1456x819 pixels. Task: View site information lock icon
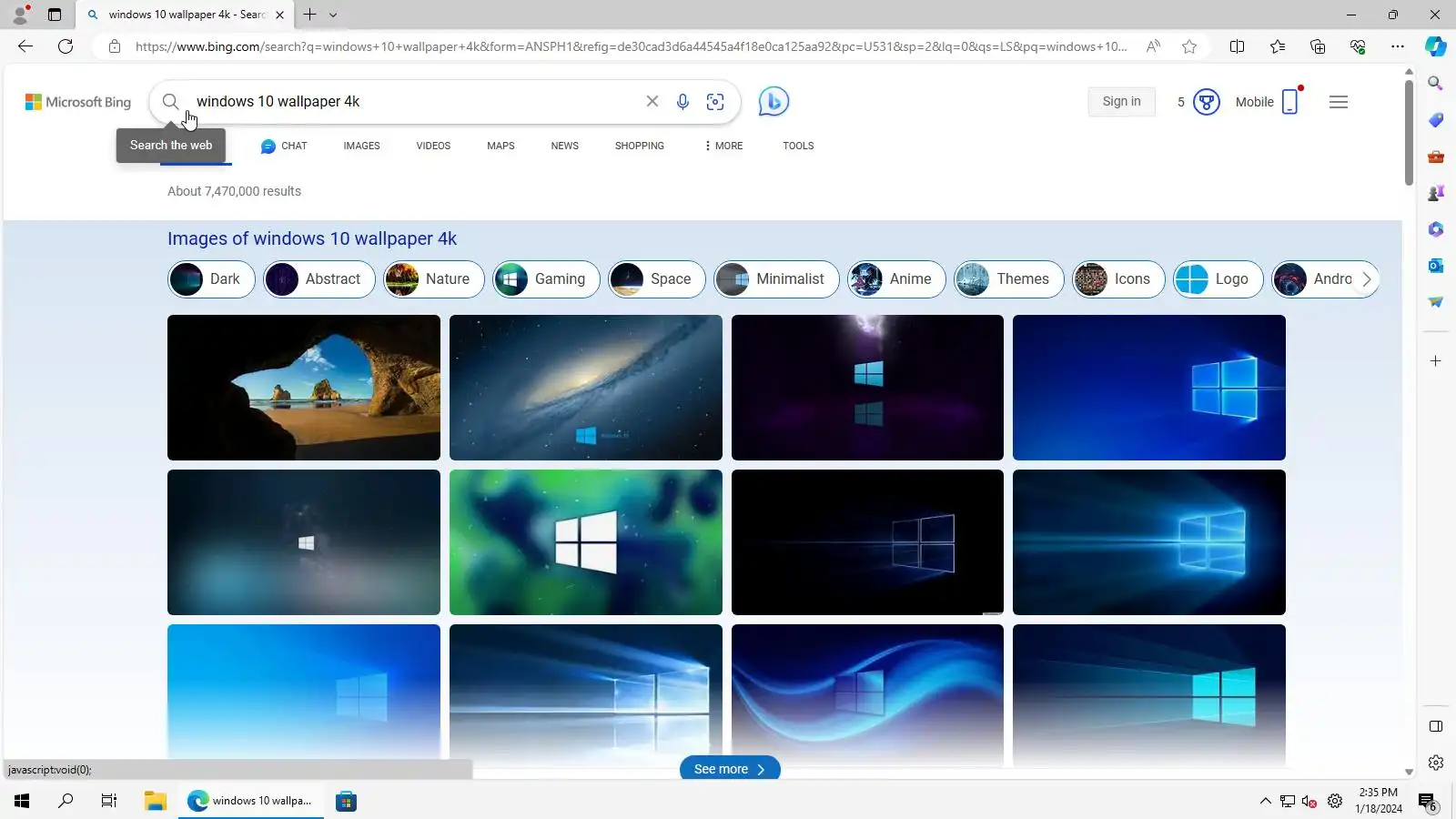(115, 46)
